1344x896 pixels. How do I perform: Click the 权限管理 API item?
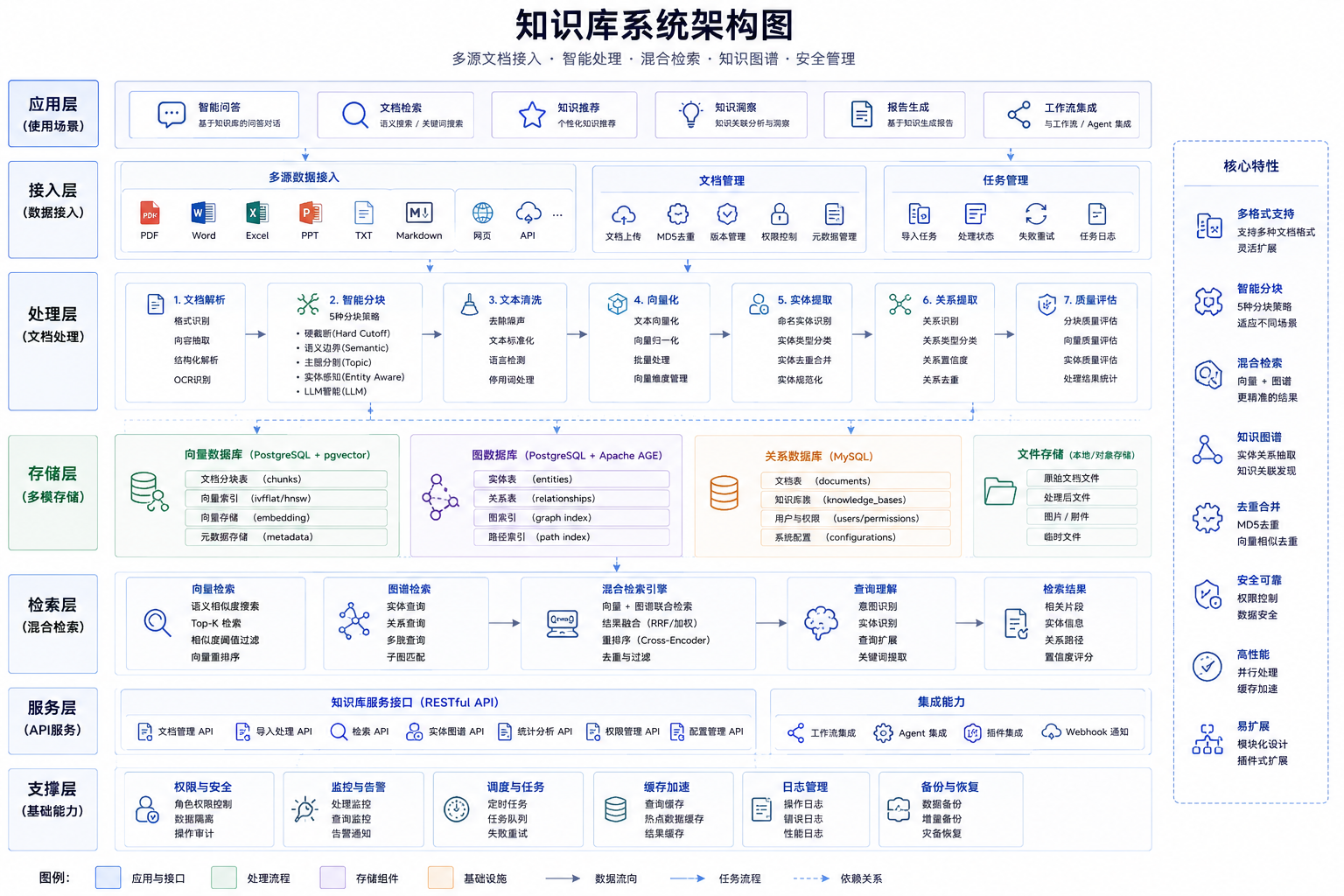623,731
